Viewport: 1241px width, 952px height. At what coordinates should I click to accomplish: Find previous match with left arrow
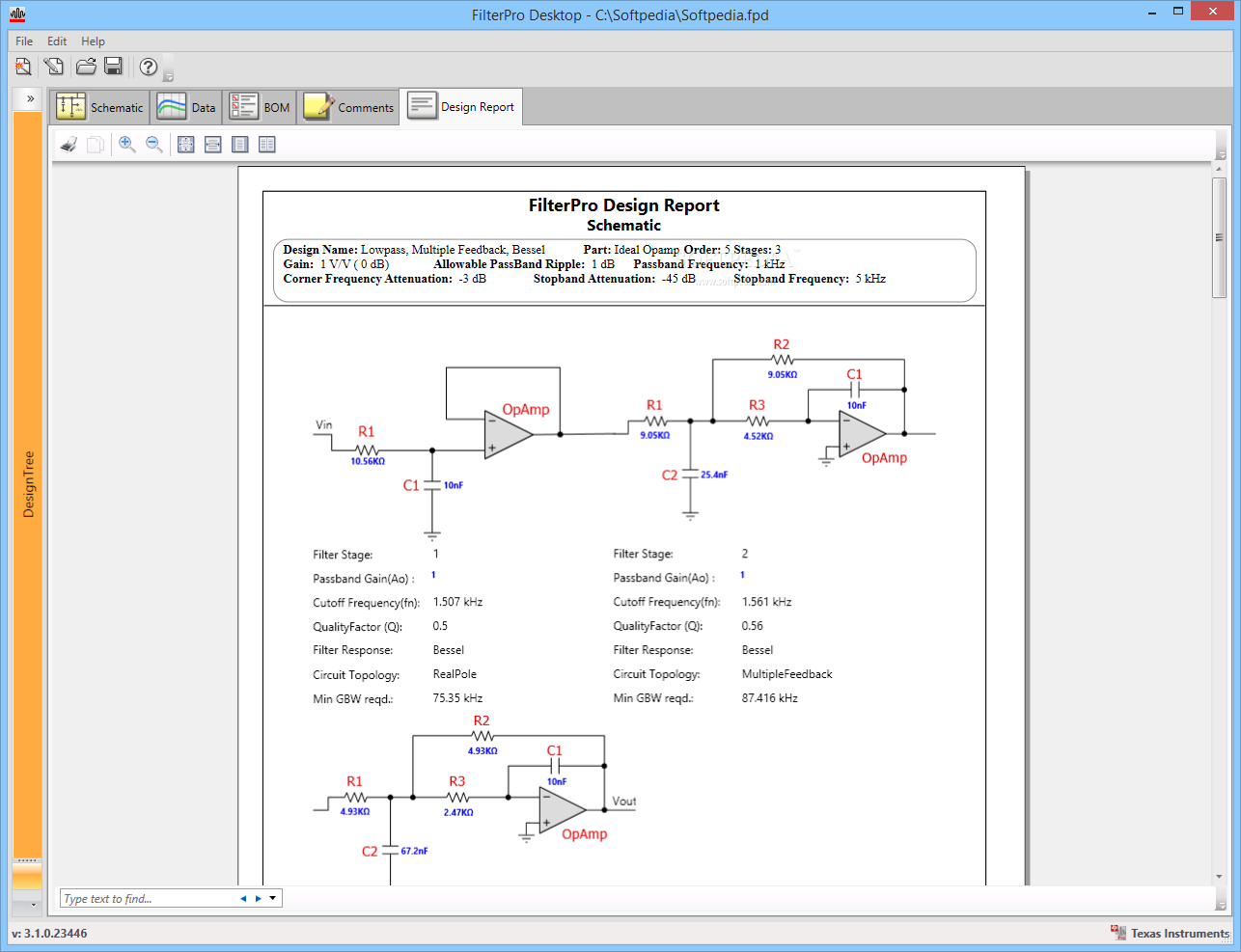click(x=243, y=899)
